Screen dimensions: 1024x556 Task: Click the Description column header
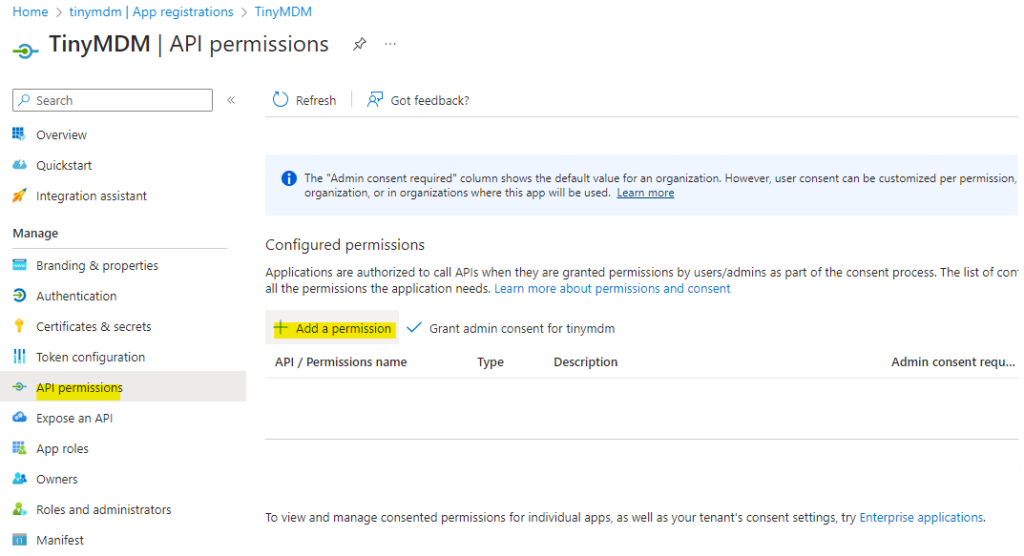pyautogui.click(x=586, y=362)
